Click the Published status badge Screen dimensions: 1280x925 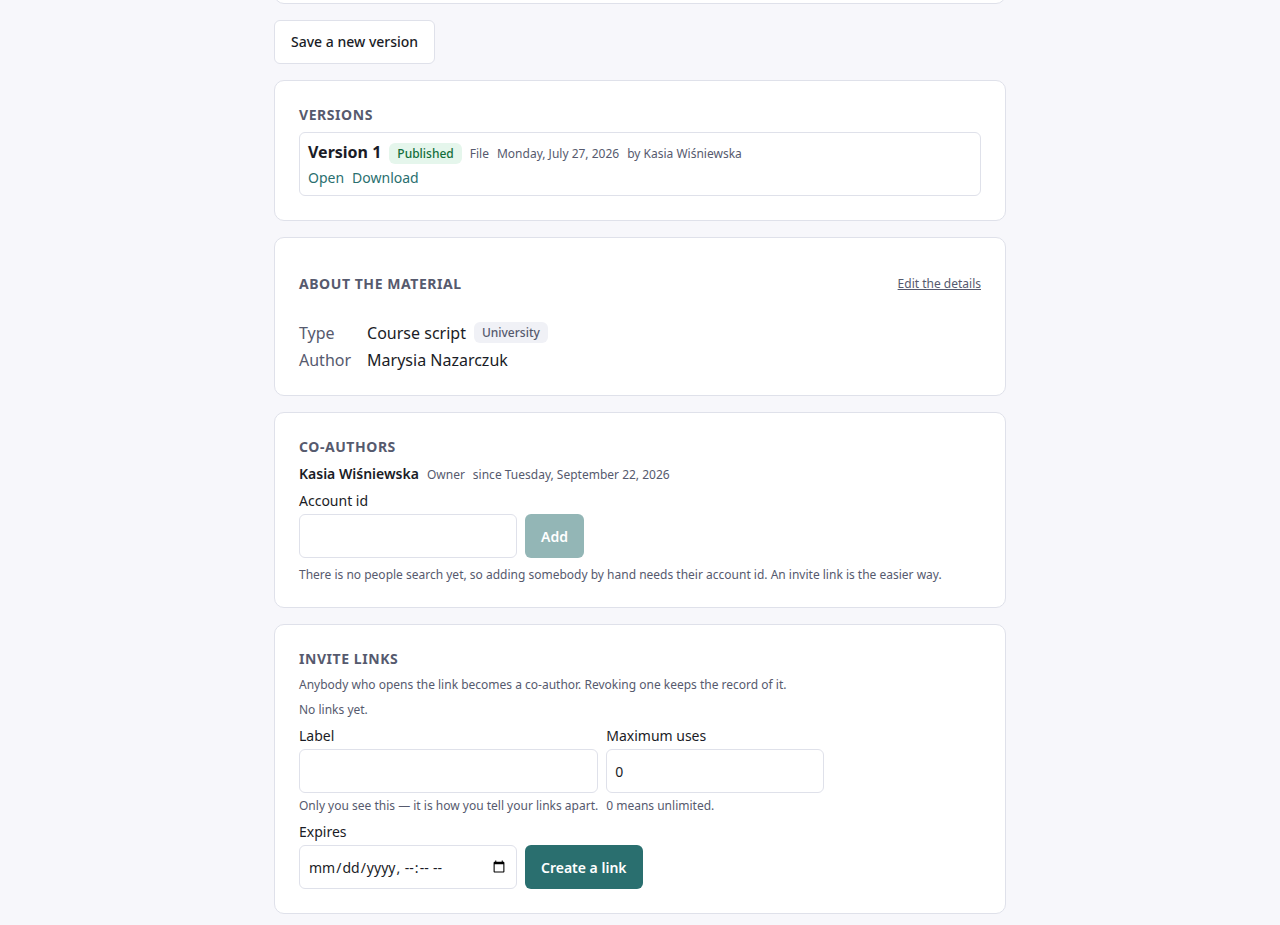(425, 154)
